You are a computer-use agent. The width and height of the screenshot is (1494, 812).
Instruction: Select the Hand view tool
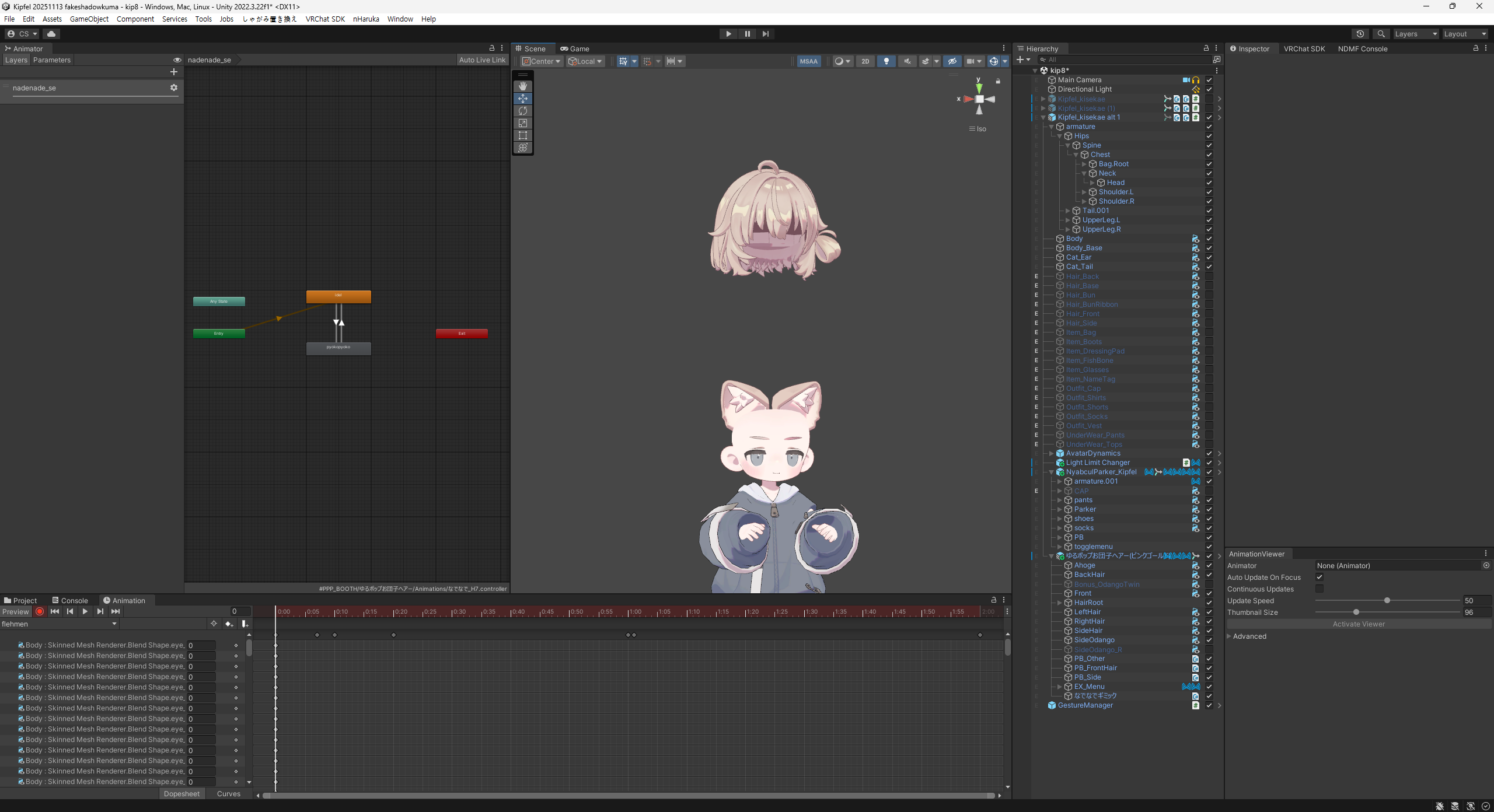coord(522,86)
